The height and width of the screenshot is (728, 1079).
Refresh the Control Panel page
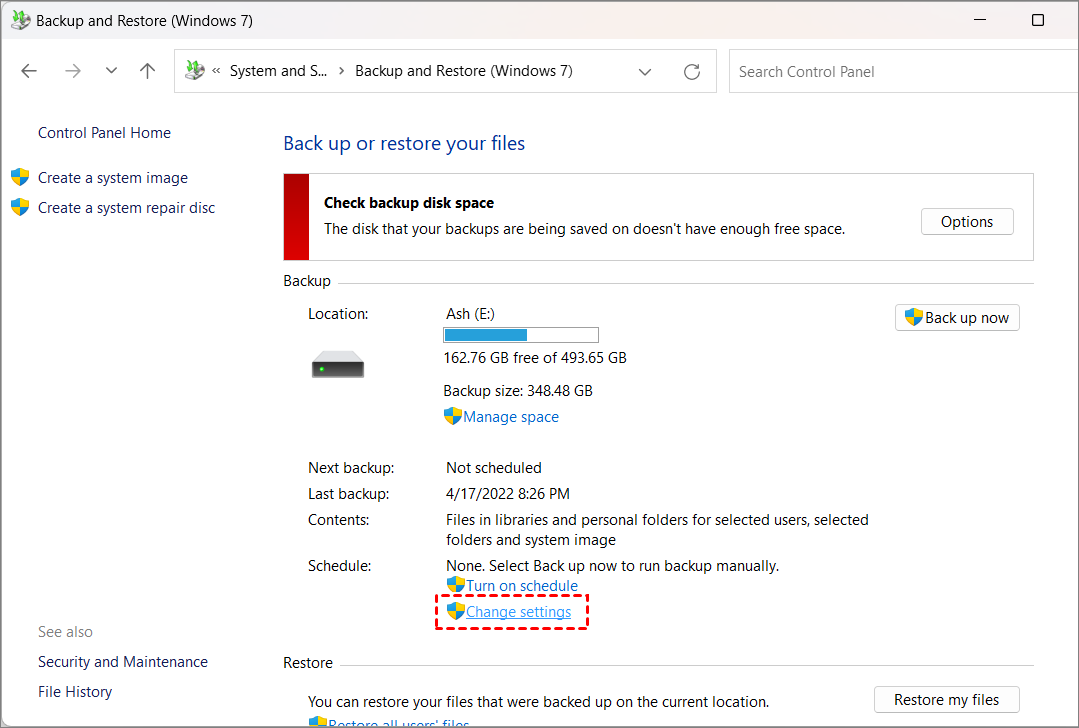(x=692, y=72)
